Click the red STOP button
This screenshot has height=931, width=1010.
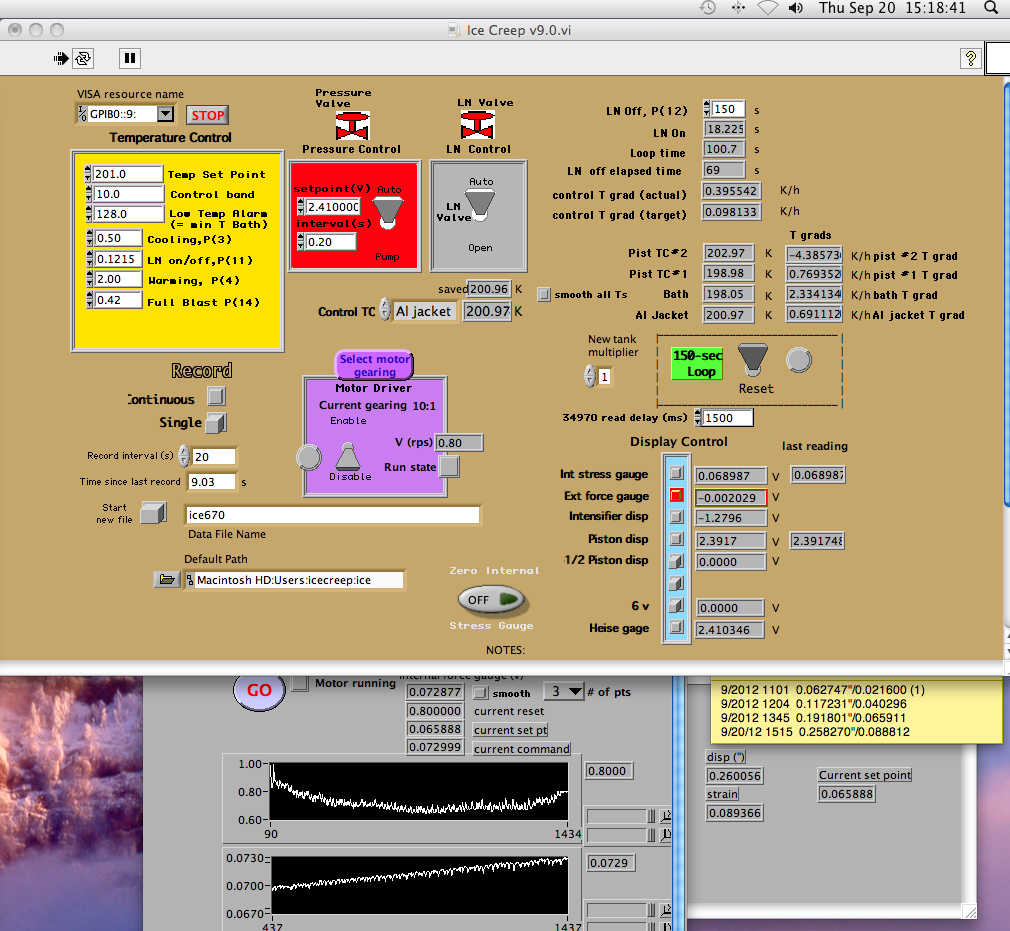pos(208,115)
